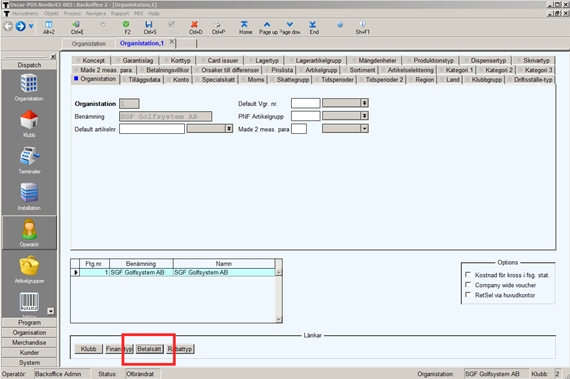Open the Default artikelnr. dropdown
Screen dimensions: 570x379
(x=229, y=129)
